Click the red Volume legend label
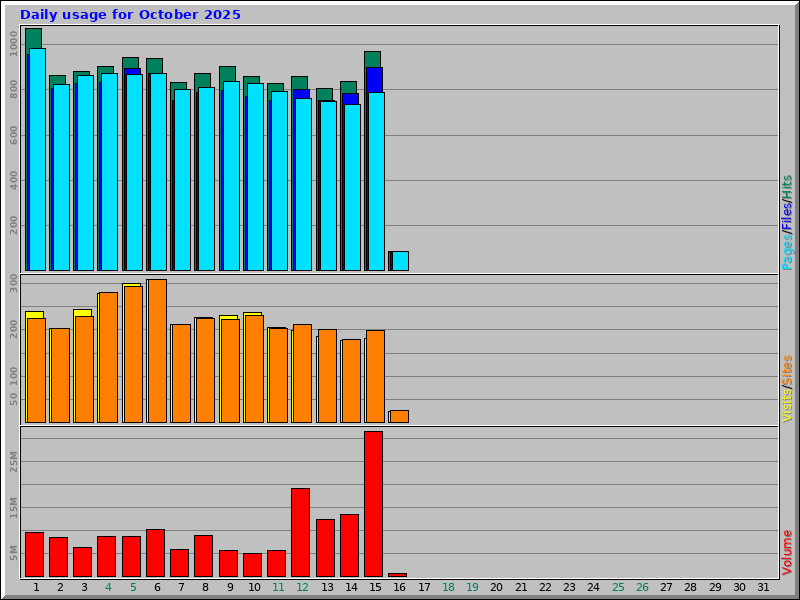Screen dimensions: 800x600 (x=787, y=552)
